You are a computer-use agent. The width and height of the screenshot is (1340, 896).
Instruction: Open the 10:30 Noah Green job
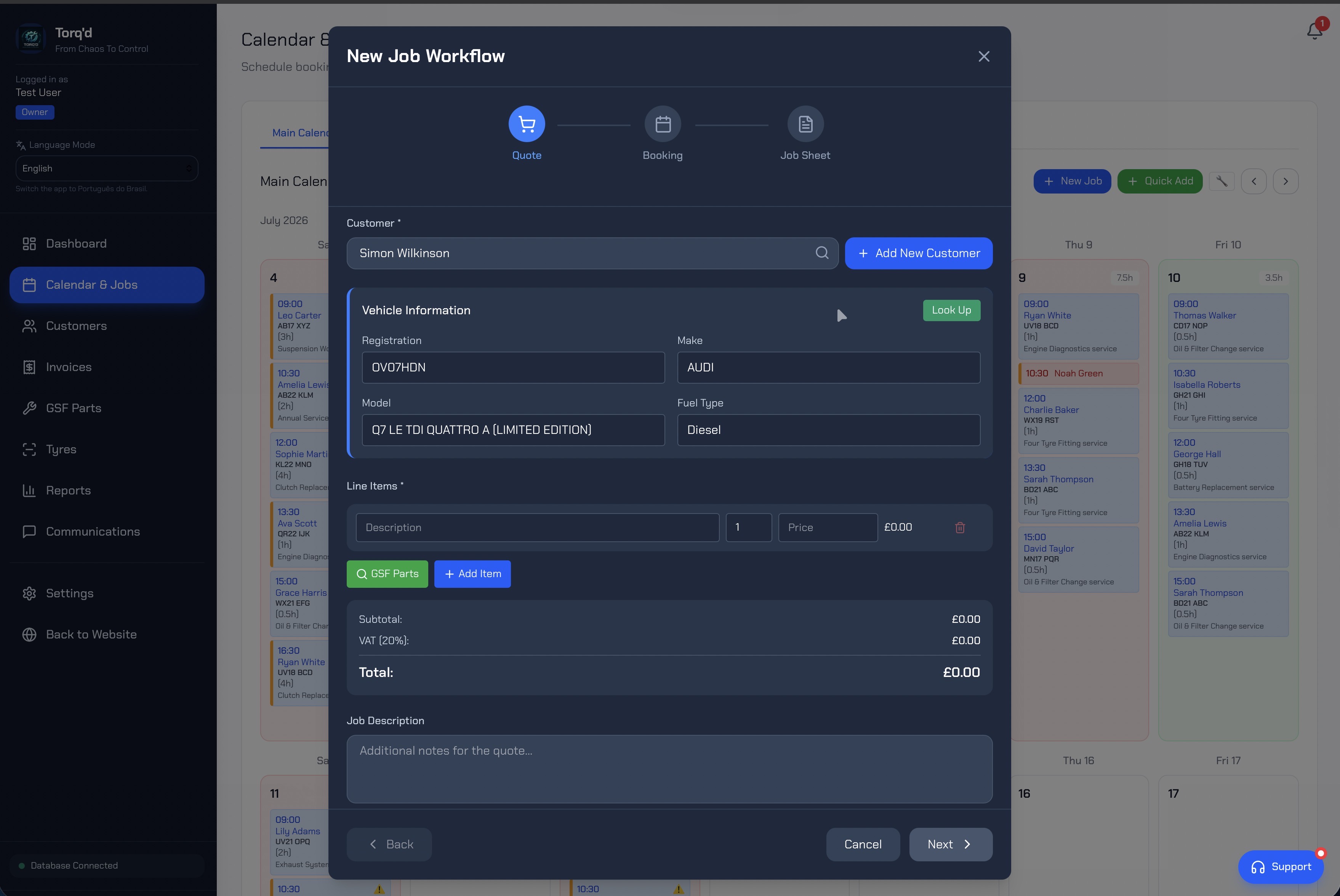click(x=1078, y=374)
